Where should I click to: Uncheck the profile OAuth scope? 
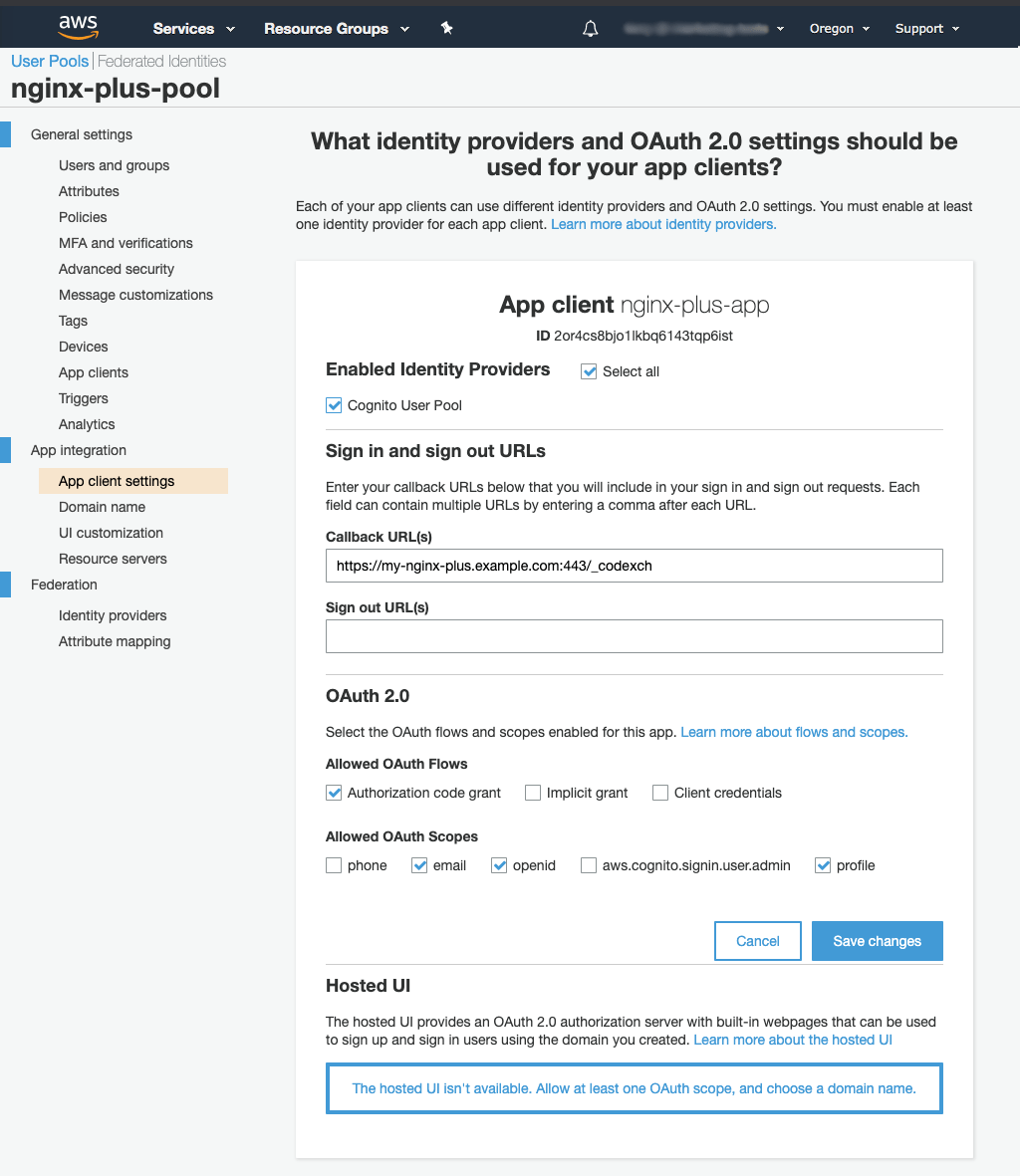tap(823, 865)
